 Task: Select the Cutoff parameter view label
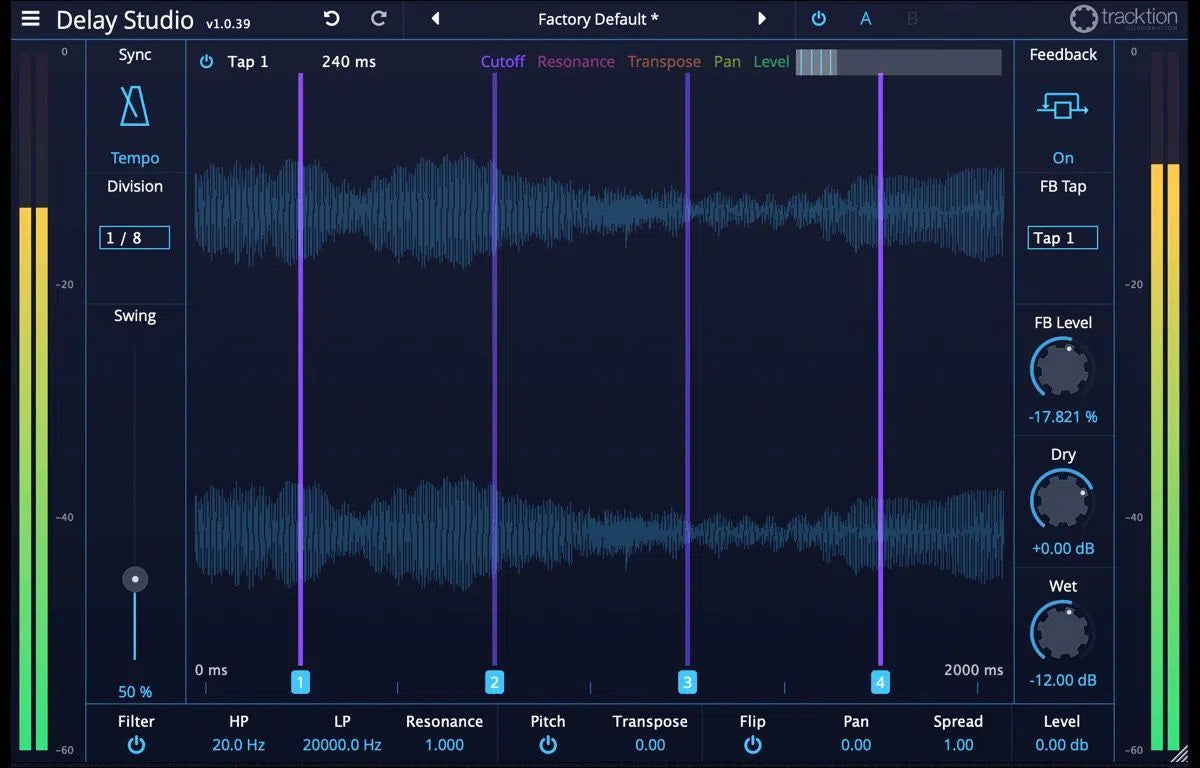(502, 61)
